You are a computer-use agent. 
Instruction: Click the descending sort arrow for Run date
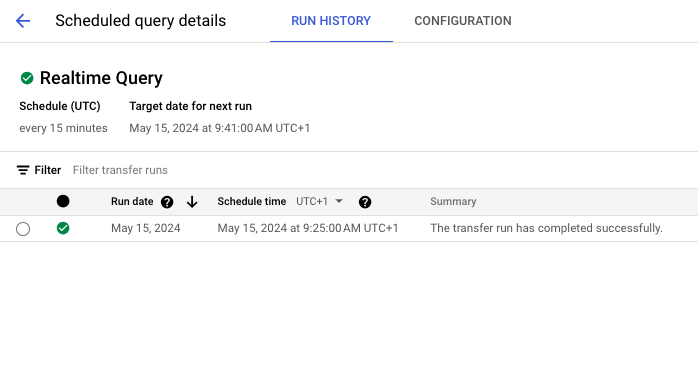coord(192,202)
